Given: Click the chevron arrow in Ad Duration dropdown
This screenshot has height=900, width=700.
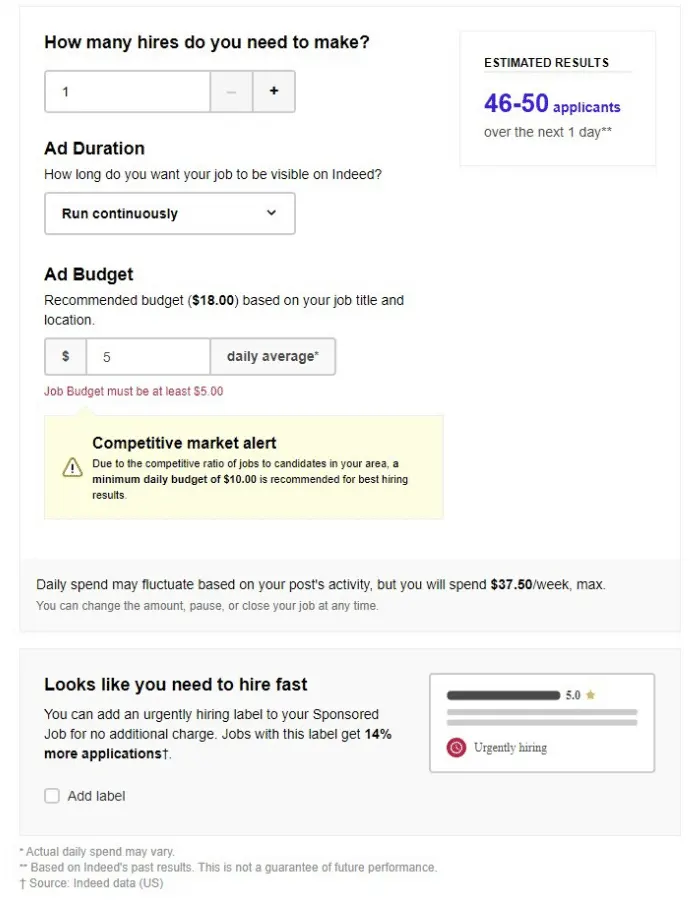Looking at the screenshot, I should pyautogui.click(x=271, y=213).
